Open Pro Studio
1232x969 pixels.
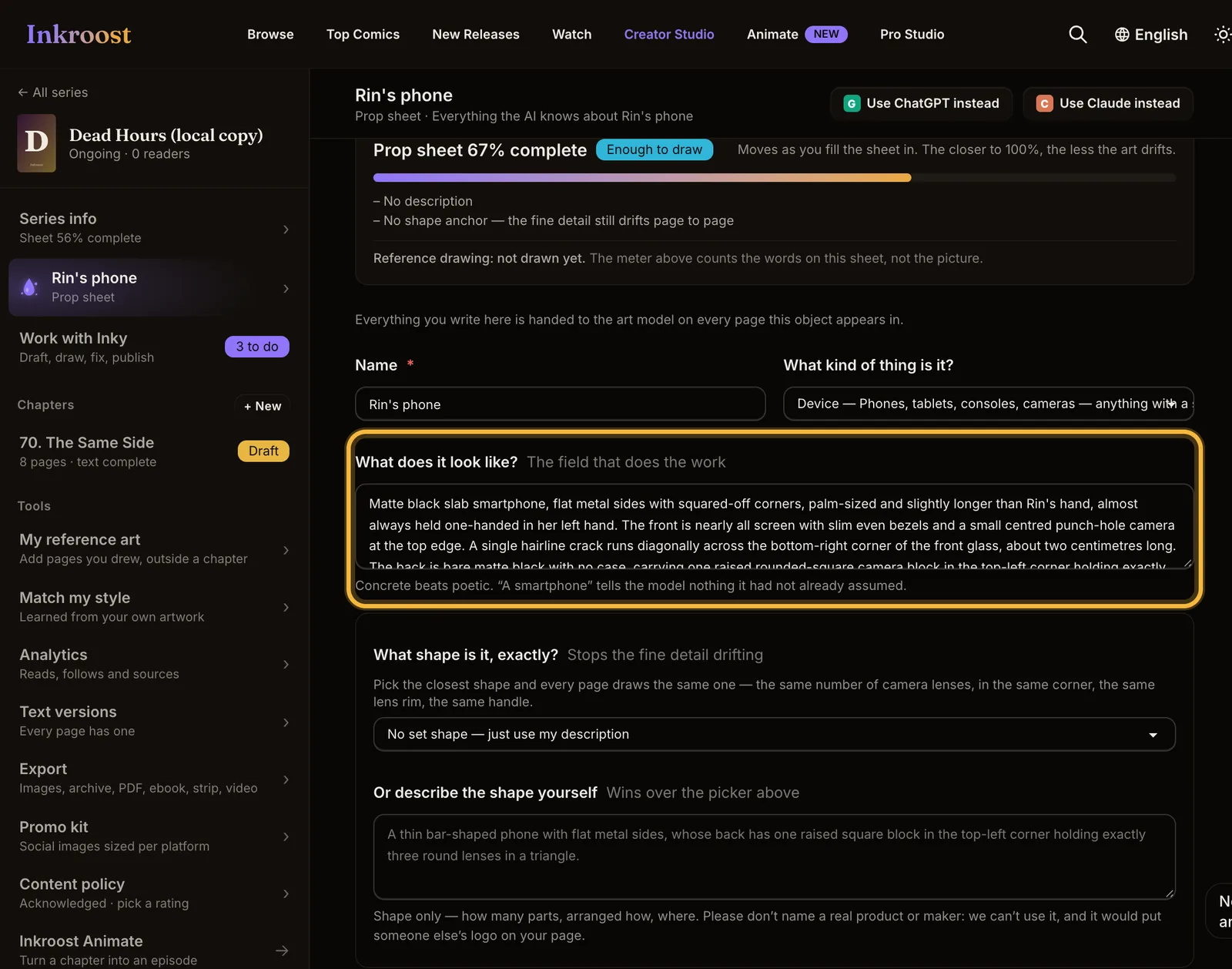click(x=912, y=34)
